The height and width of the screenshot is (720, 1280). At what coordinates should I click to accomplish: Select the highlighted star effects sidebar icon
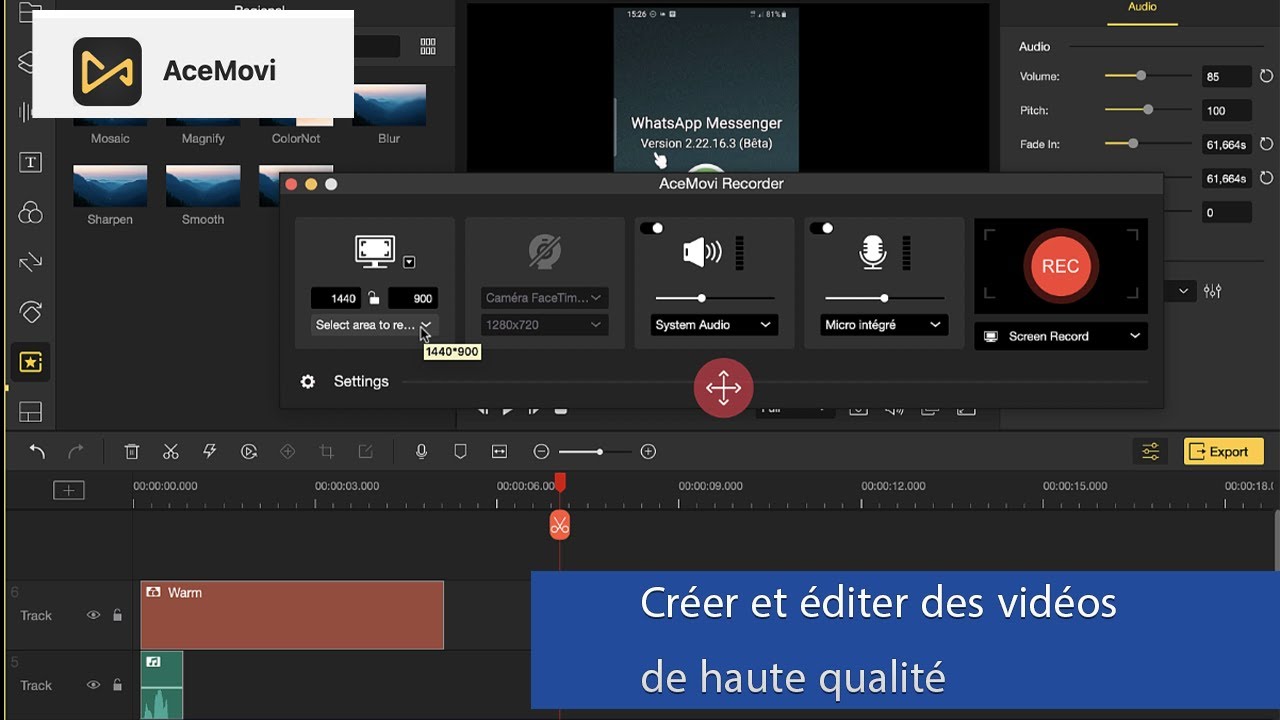tap(31, 362)
